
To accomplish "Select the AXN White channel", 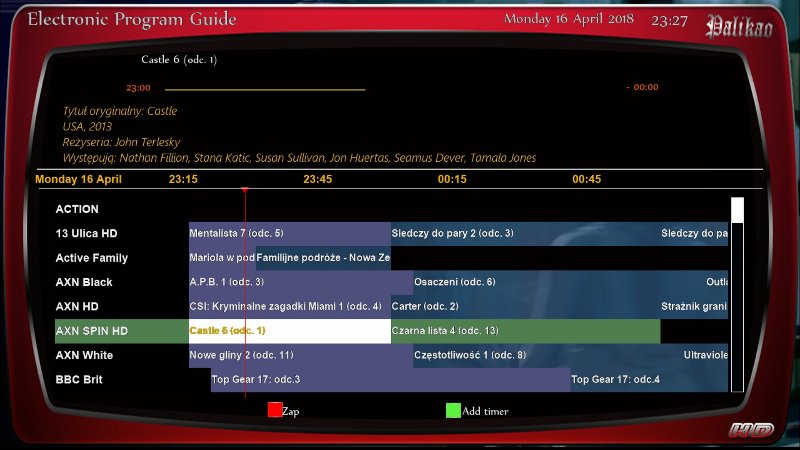I will (x=84, y=355).
